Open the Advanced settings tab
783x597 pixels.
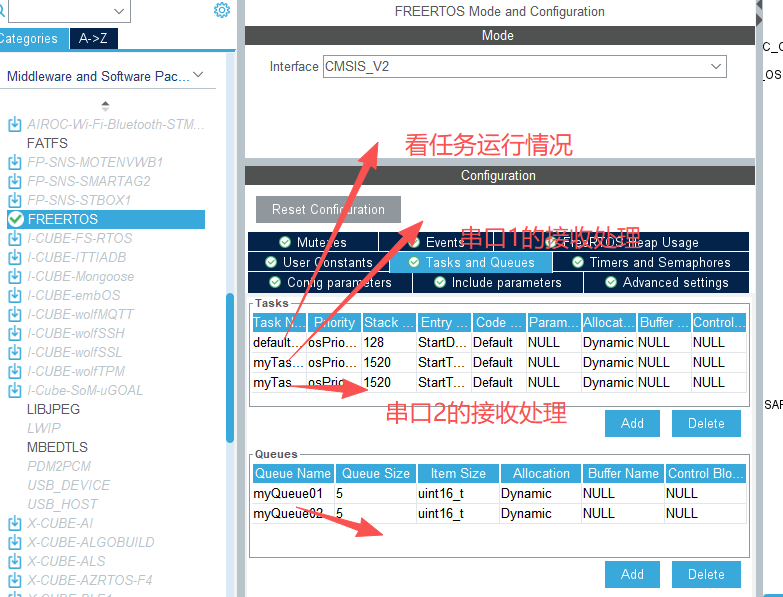coord(667,282)
